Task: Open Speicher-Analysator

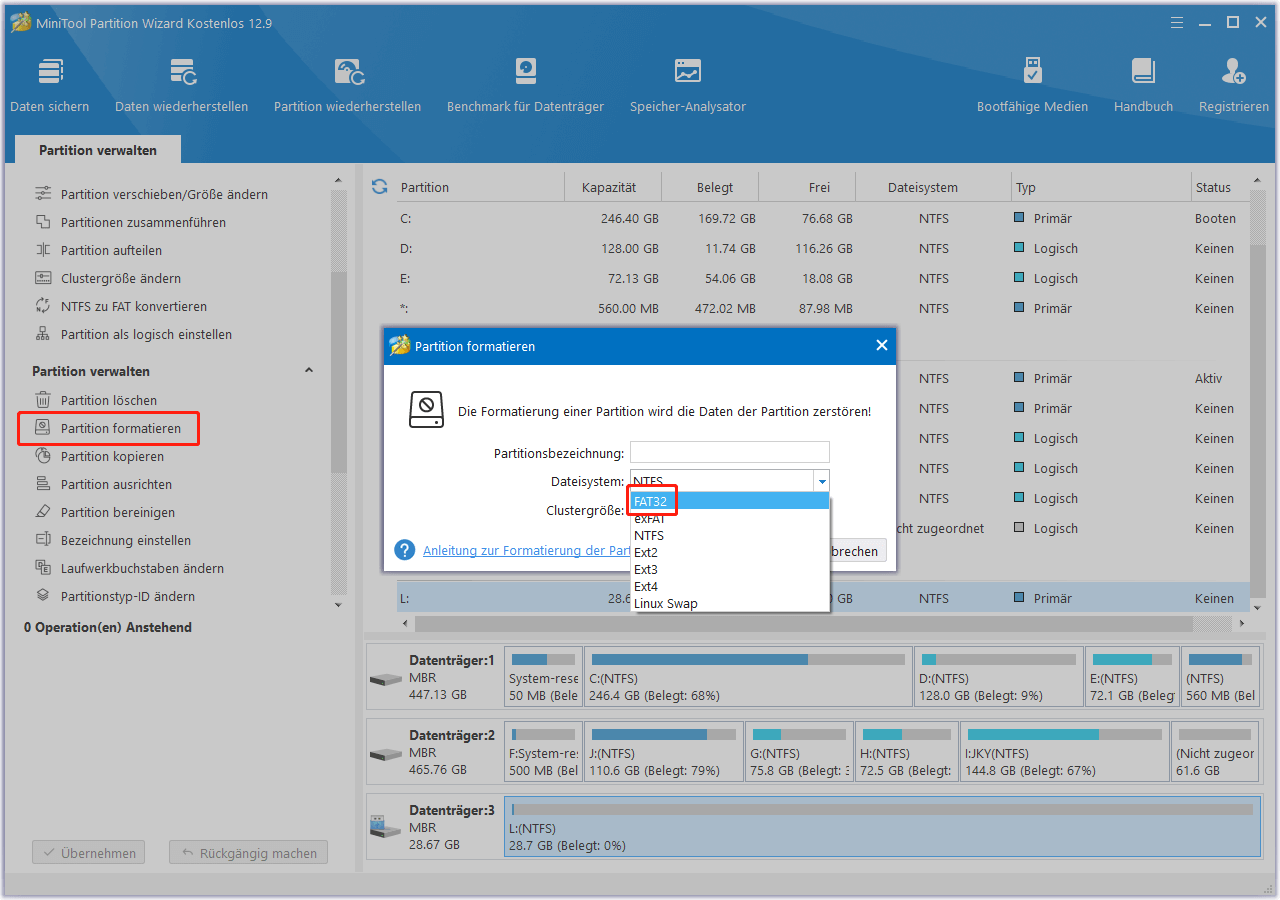Action: [687, 85]
